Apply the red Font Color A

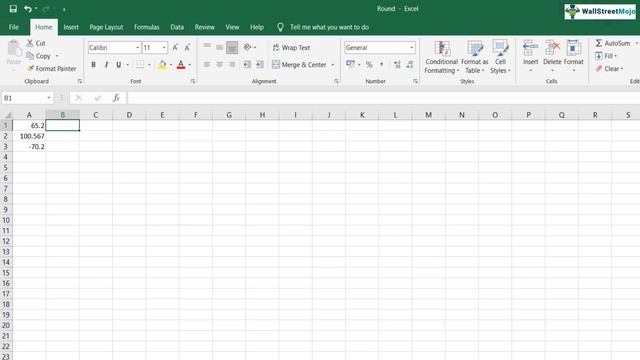tap(181, 64)
